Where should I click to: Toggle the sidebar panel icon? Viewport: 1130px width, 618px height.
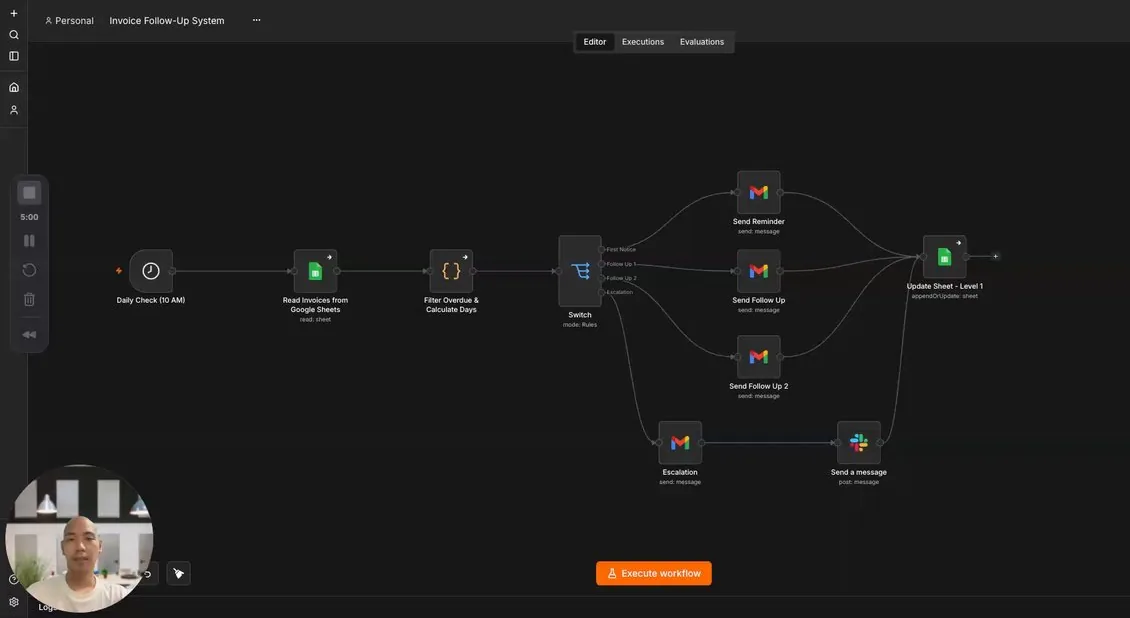(x=14, y=55)
